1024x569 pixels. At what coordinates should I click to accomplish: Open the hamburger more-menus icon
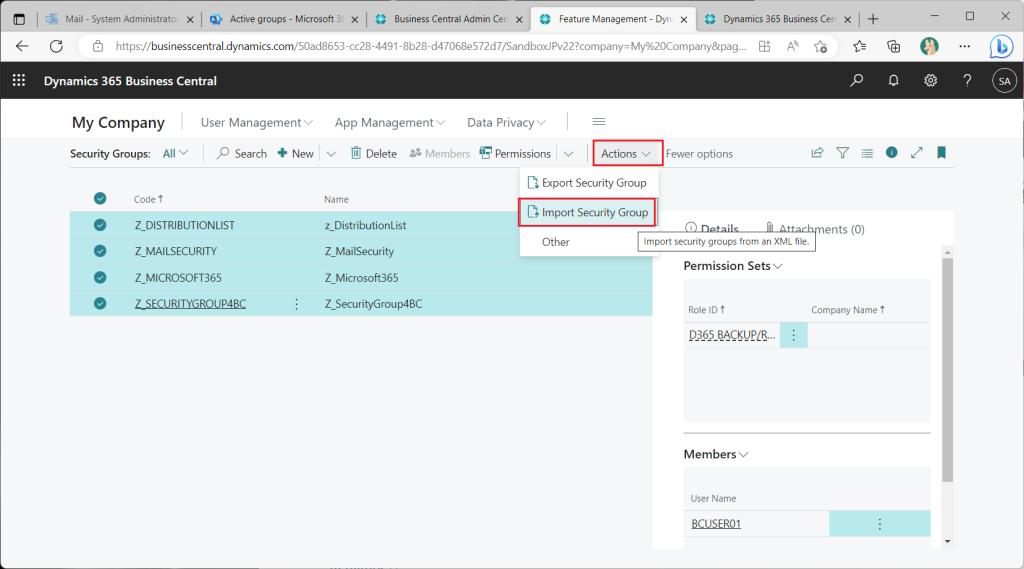tap(598, 122)
